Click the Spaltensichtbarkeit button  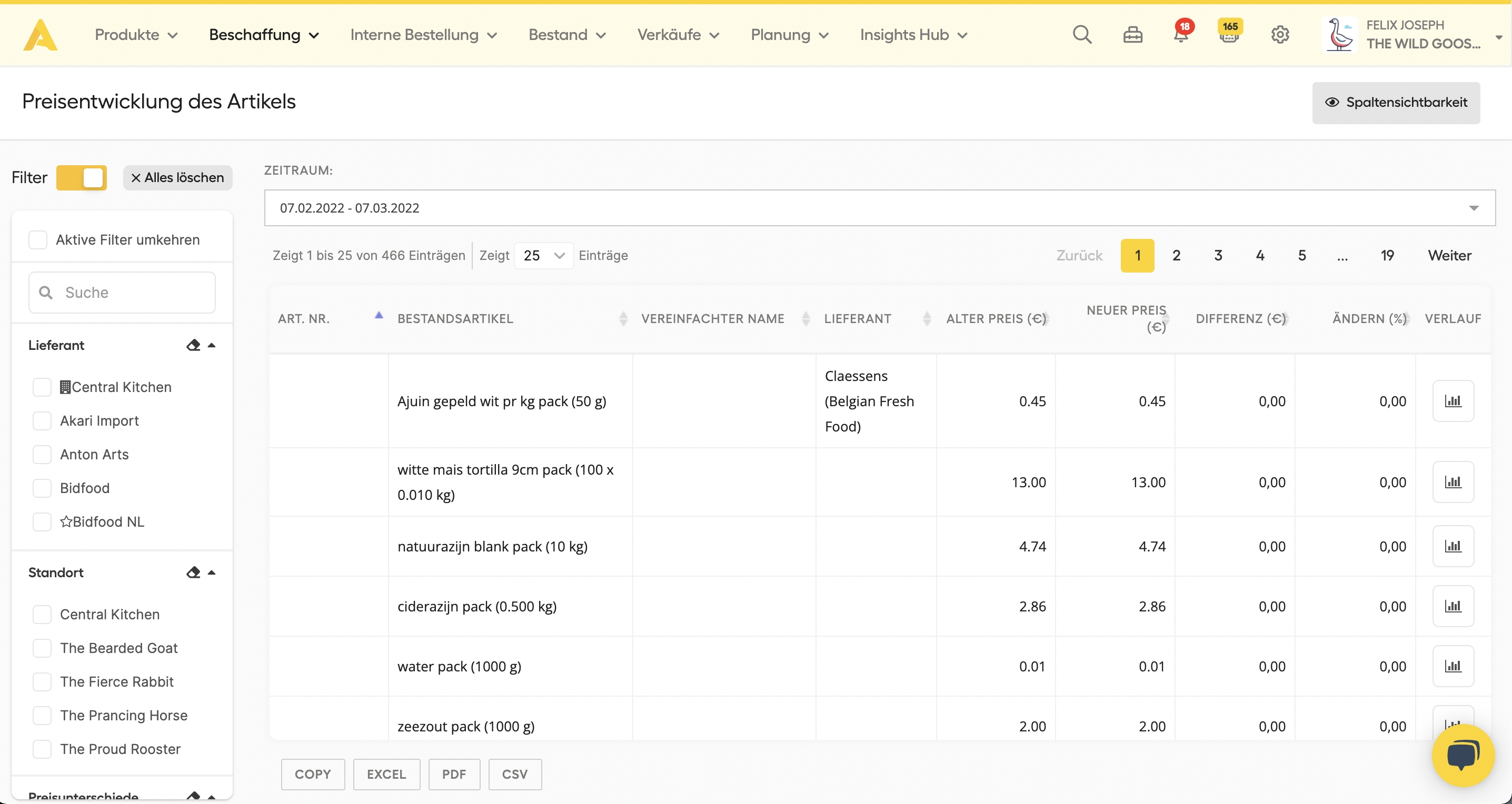1396,103
